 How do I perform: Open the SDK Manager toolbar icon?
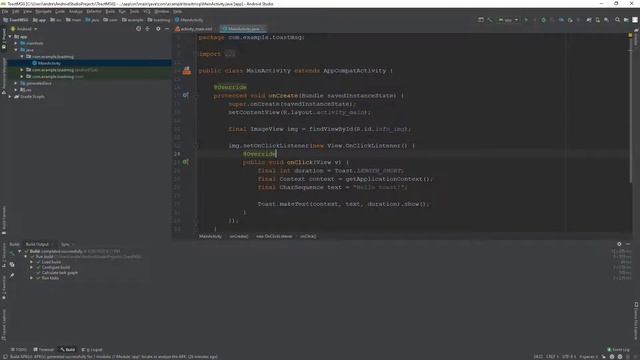pos(607,20)
